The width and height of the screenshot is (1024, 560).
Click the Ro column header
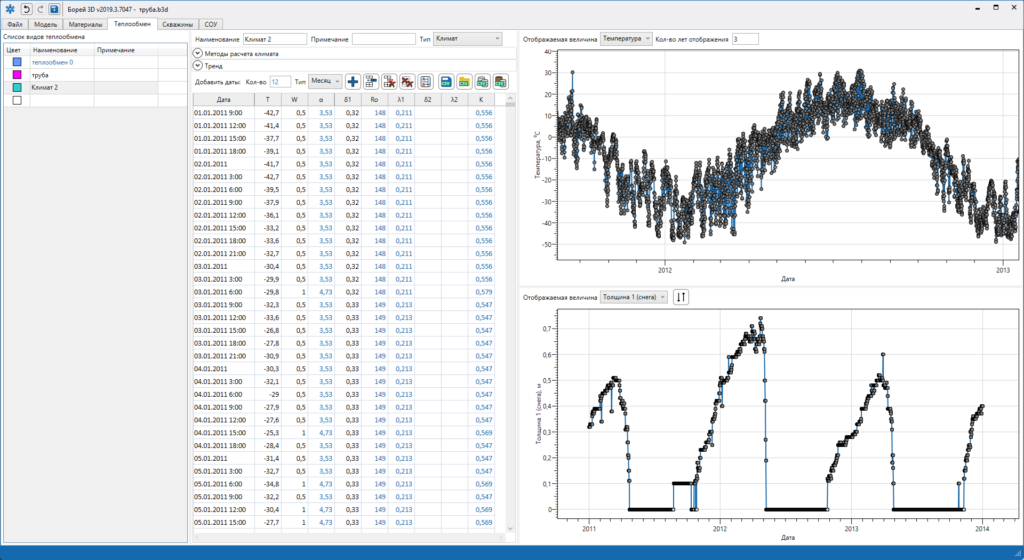coord(374,99)
